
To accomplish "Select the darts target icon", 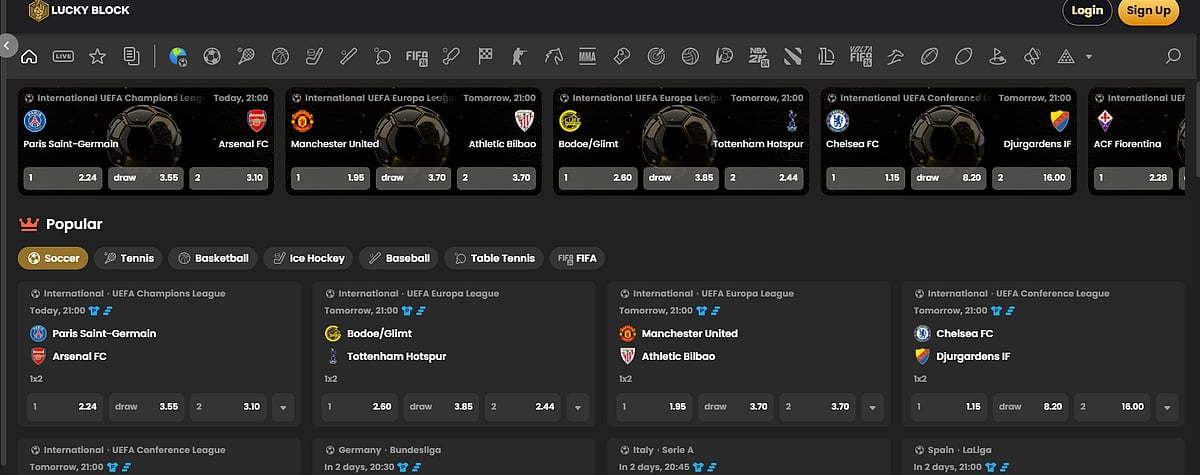I will tap(655, 57).
